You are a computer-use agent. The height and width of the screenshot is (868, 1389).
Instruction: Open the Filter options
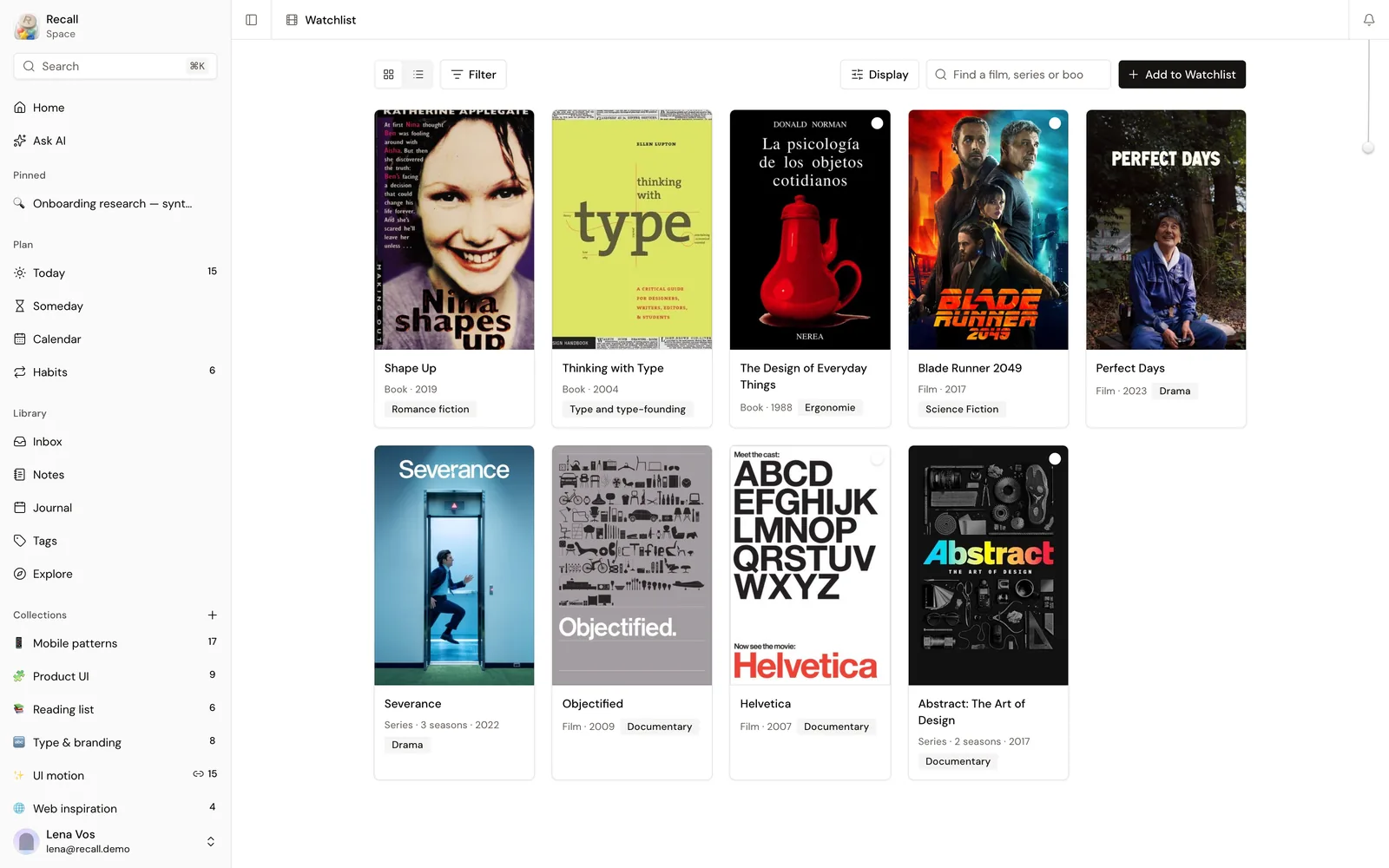tap(473, 75)
